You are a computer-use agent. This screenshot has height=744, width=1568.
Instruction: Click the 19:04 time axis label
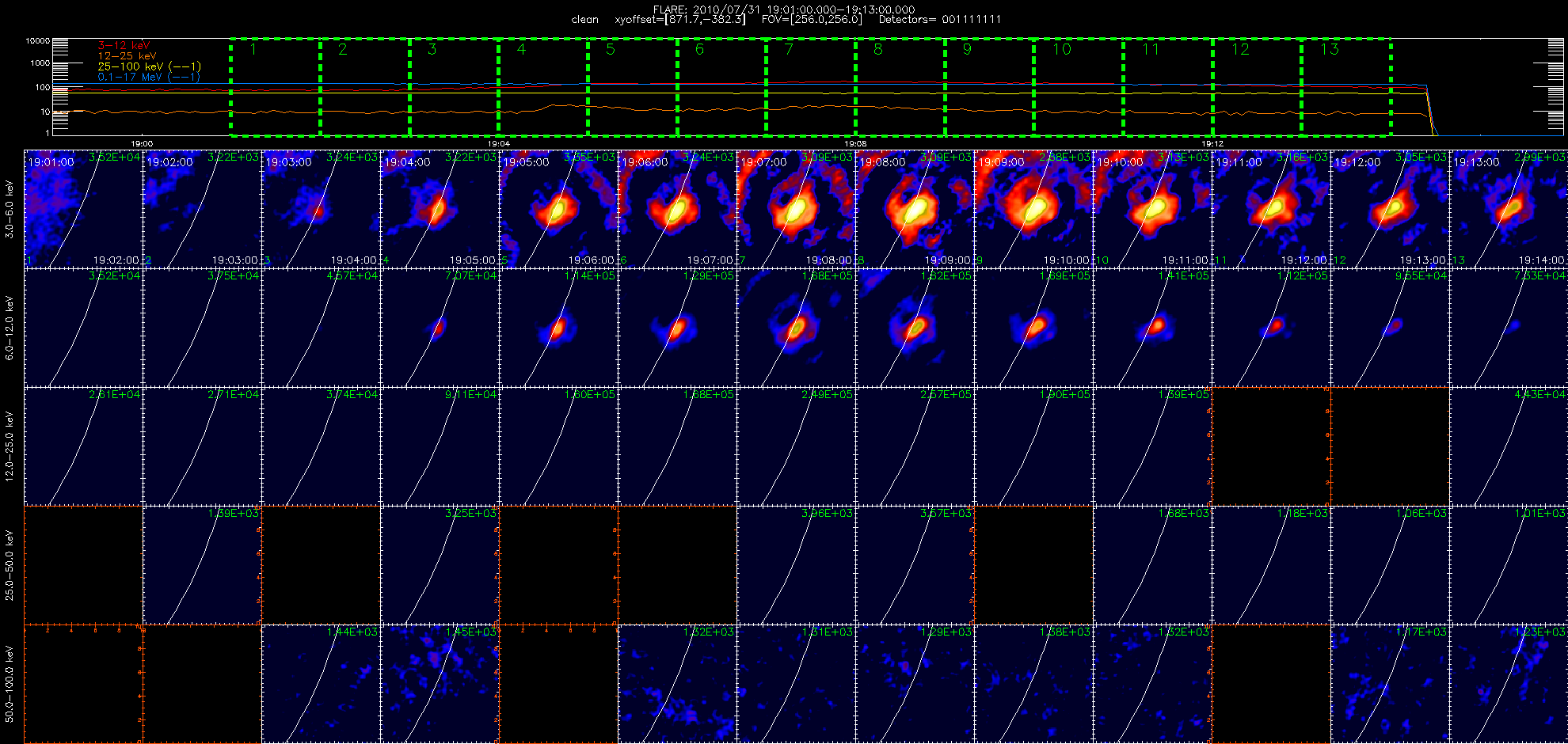click(x=498, y=144)
